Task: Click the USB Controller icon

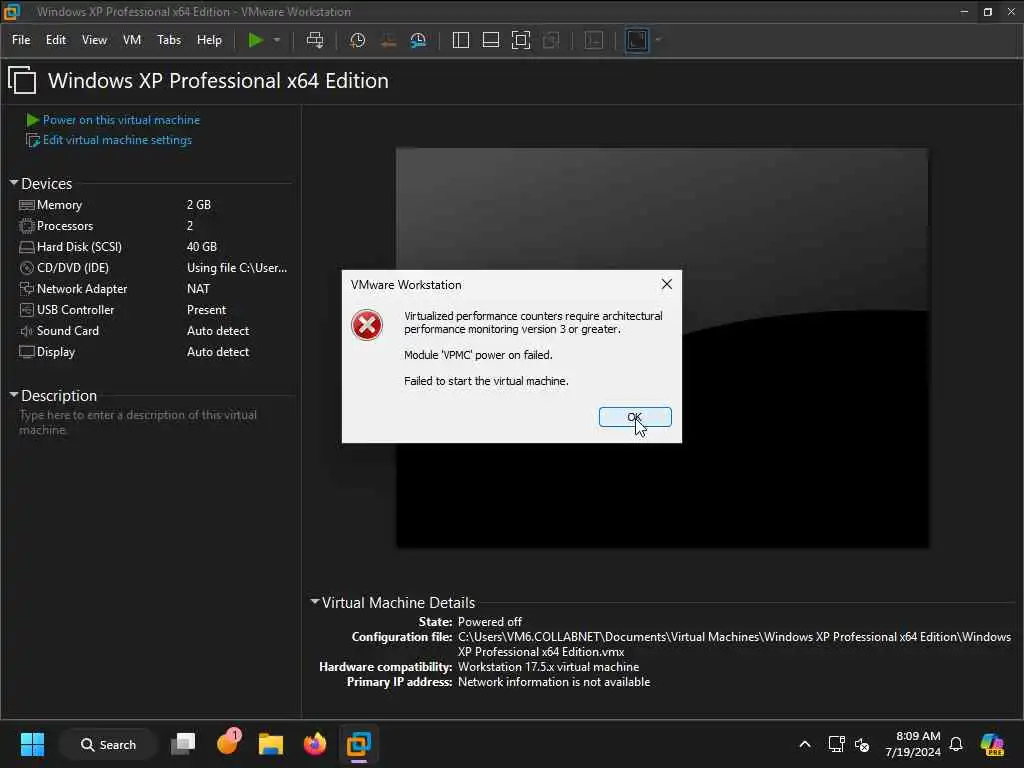Action: tap(27, 310)
